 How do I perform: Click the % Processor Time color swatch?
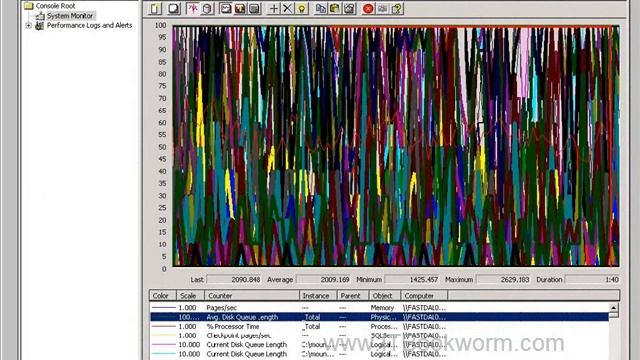point(163,327)
